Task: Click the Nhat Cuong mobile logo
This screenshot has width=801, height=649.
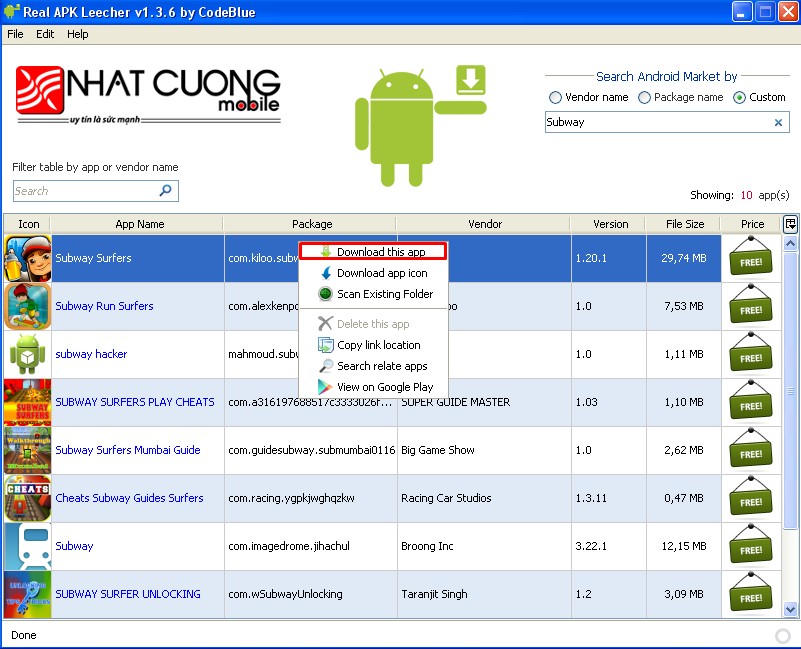Action: click(x=148, y=95)
